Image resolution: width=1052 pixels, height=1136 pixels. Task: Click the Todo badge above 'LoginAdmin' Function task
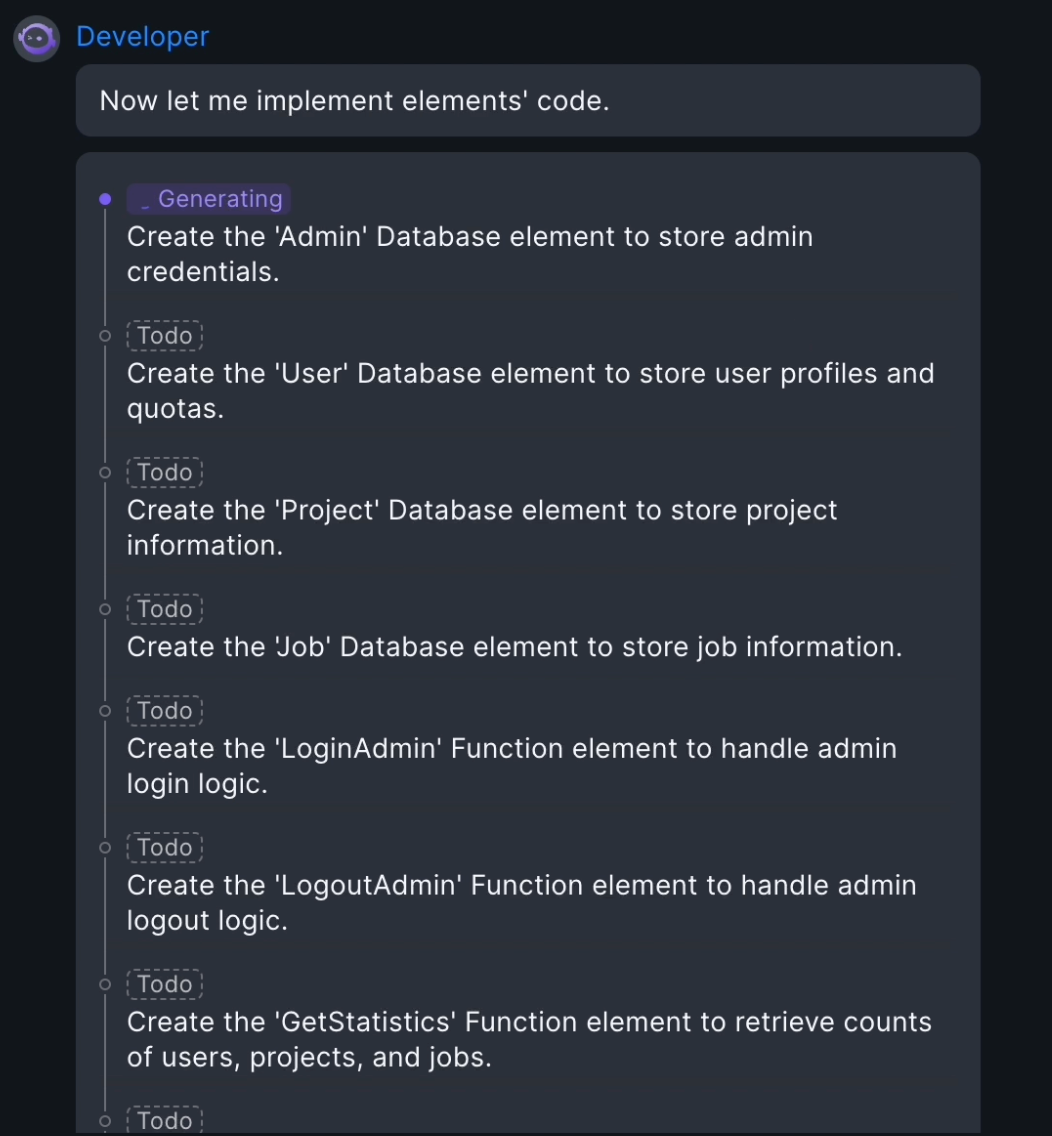[x=165, y=711]
